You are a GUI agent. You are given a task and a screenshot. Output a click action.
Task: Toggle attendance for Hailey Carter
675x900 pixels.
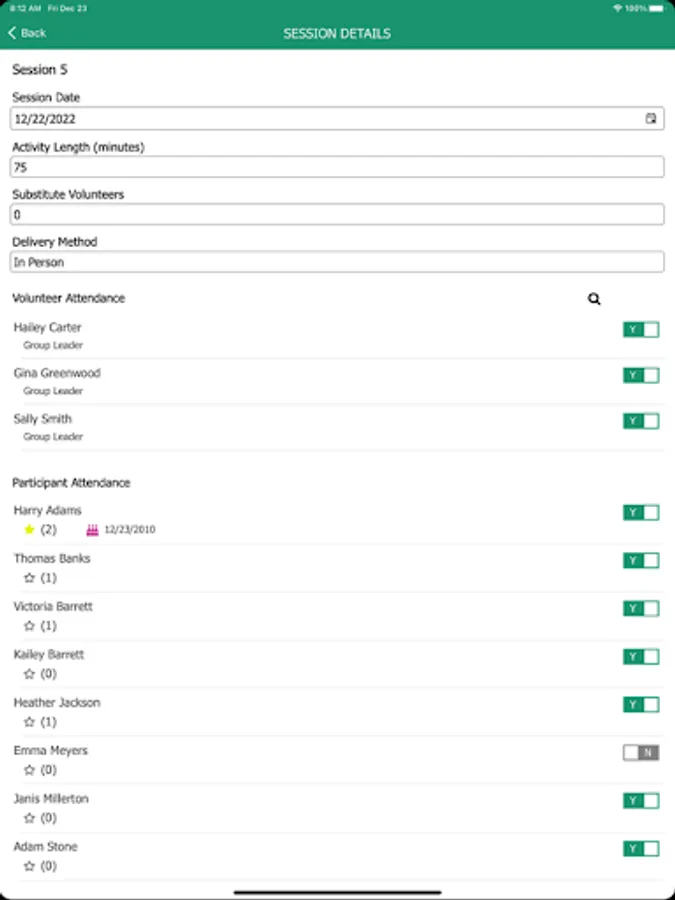coord(641,330)
